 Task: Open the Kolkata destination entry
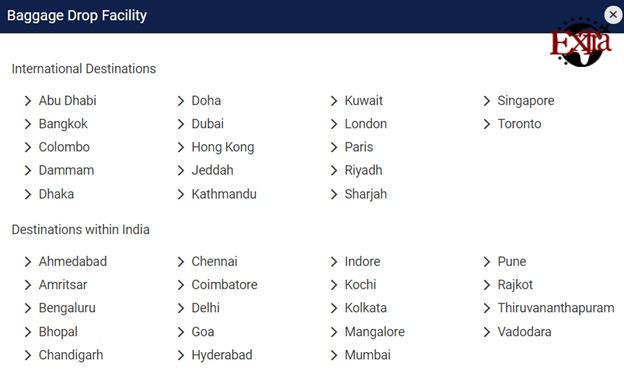pos(365,308)
